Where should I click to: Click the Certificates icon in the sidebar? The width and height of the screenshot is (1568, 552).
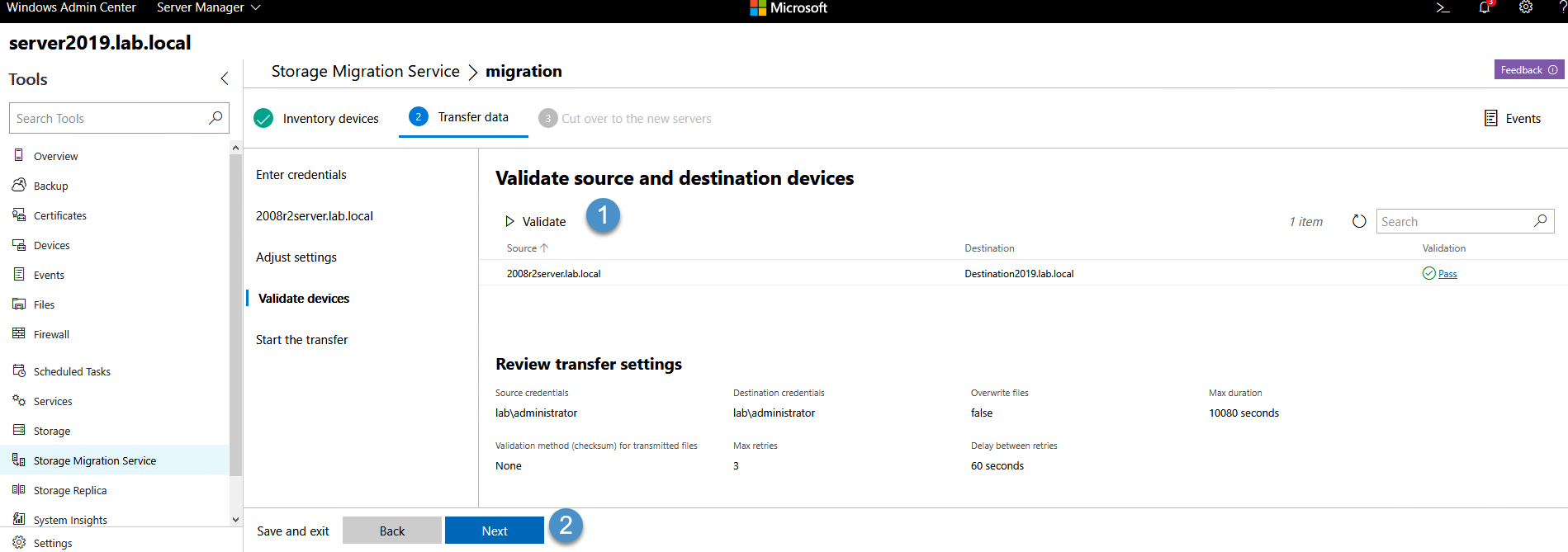(19, 215)
